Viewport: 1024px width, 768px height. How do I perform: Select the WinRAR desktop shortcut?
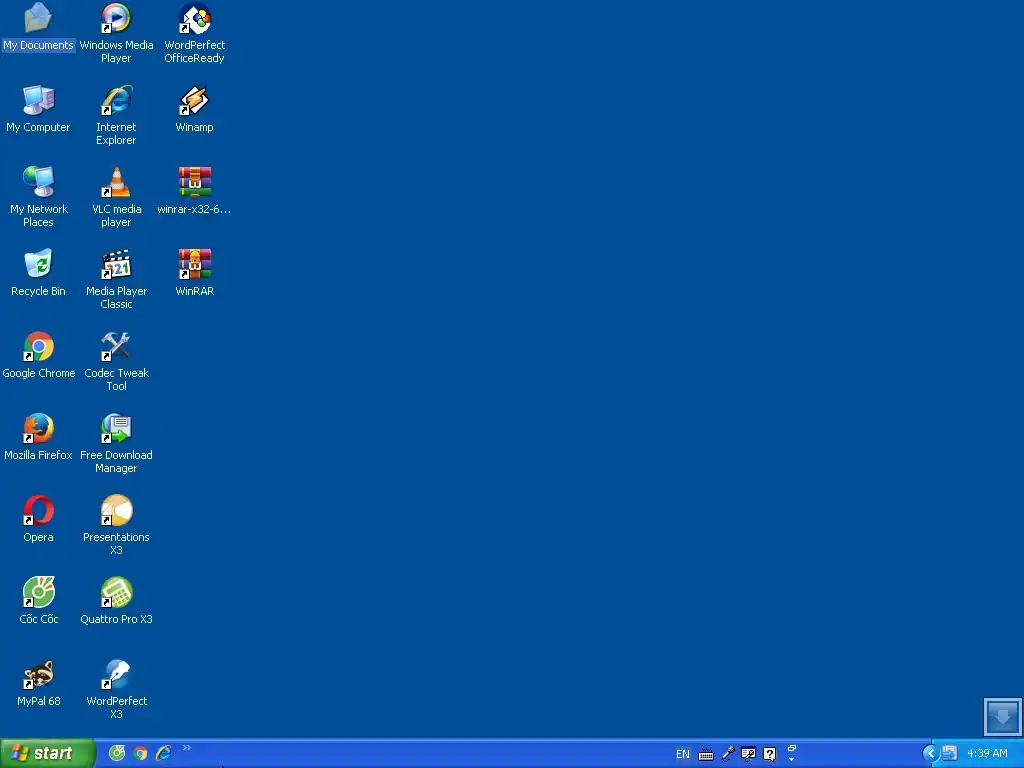click(195, 272)
